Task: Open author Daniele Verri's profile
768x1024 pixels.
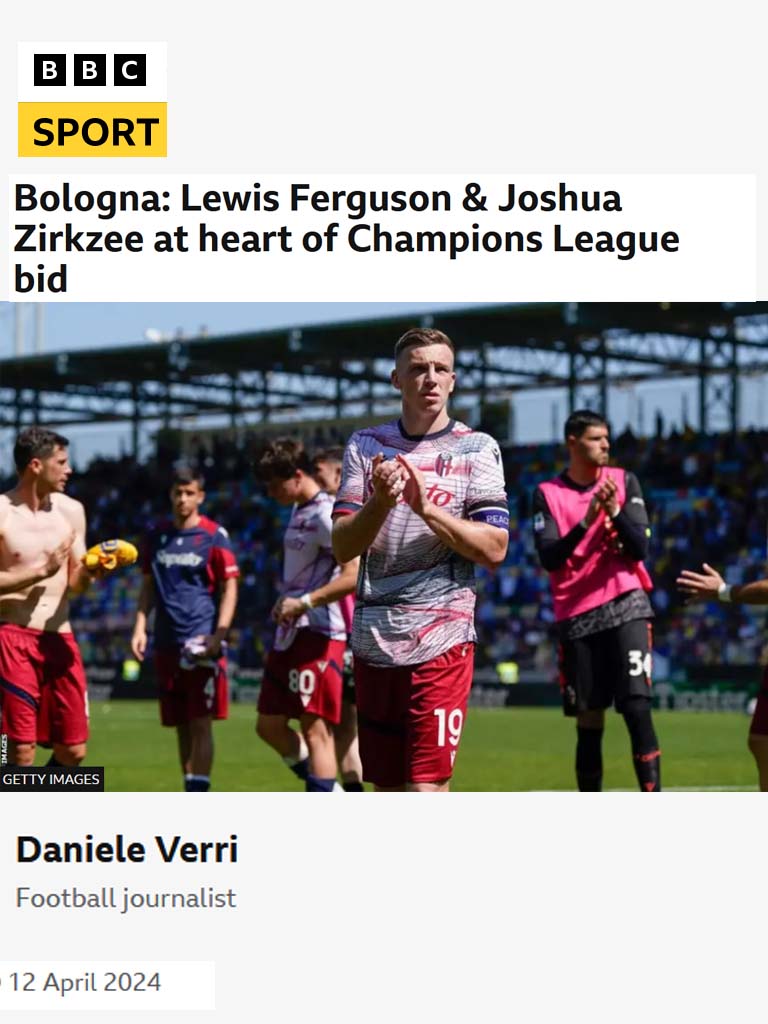Action: 127,850
